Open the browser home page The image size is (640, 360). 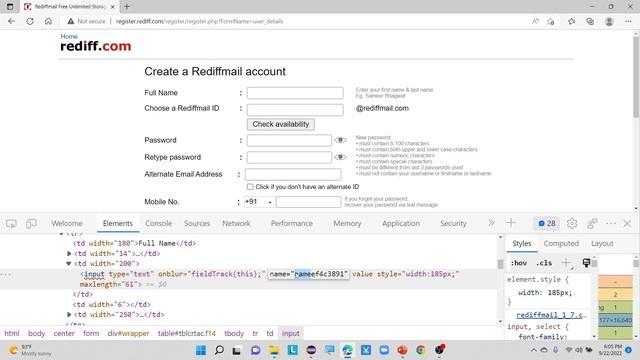(x=48, y=21)
